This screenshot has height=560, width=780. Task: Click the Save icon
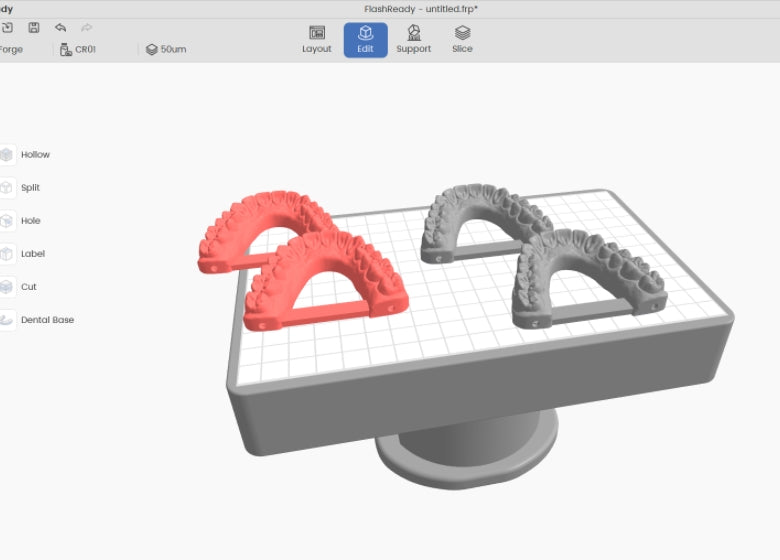[x=34, y=27]
